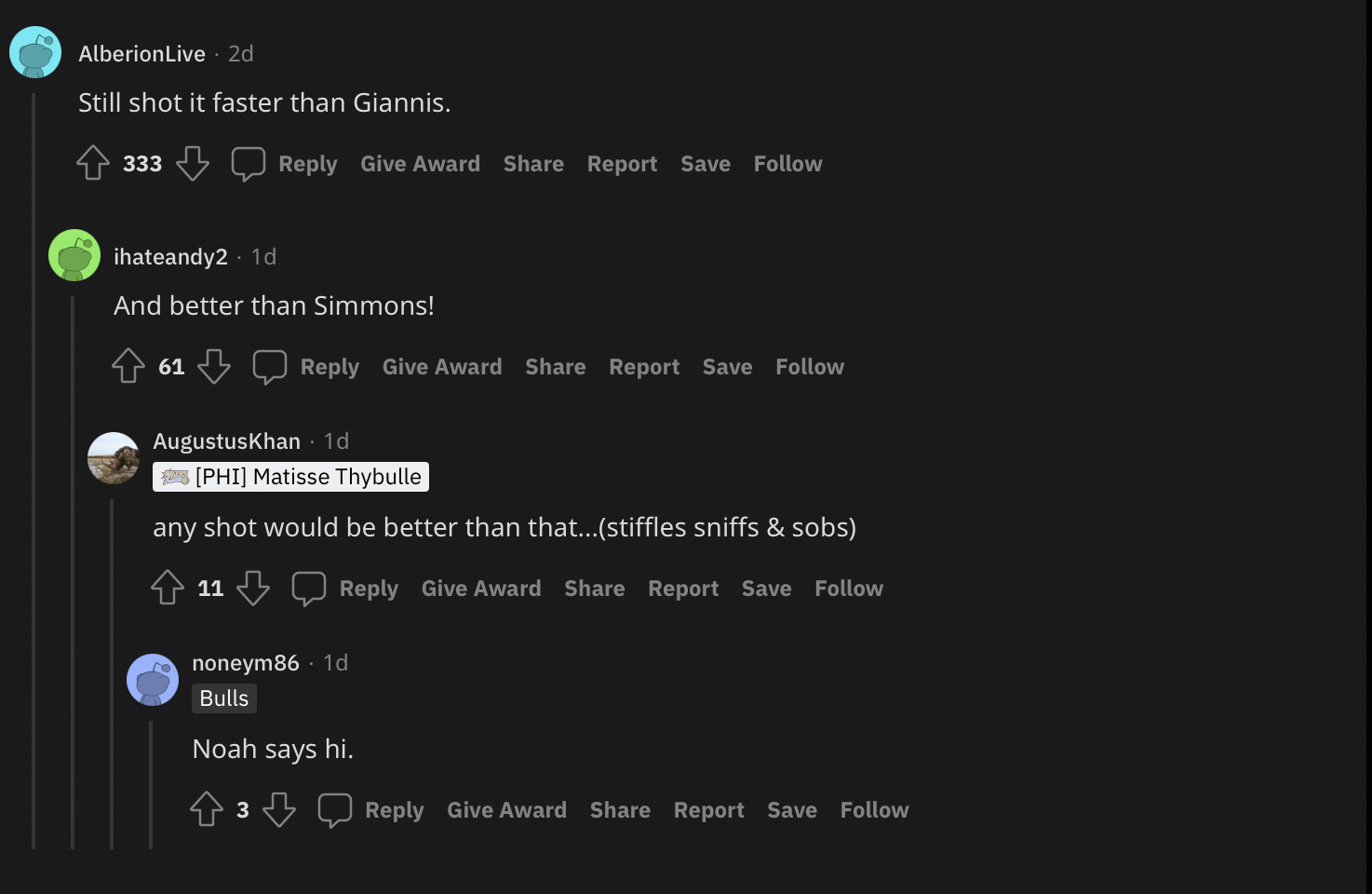The width and height of the screenshot is (1372, 894).
Task: Downvote AugustusKhan's comment
Action: (253, 589)
